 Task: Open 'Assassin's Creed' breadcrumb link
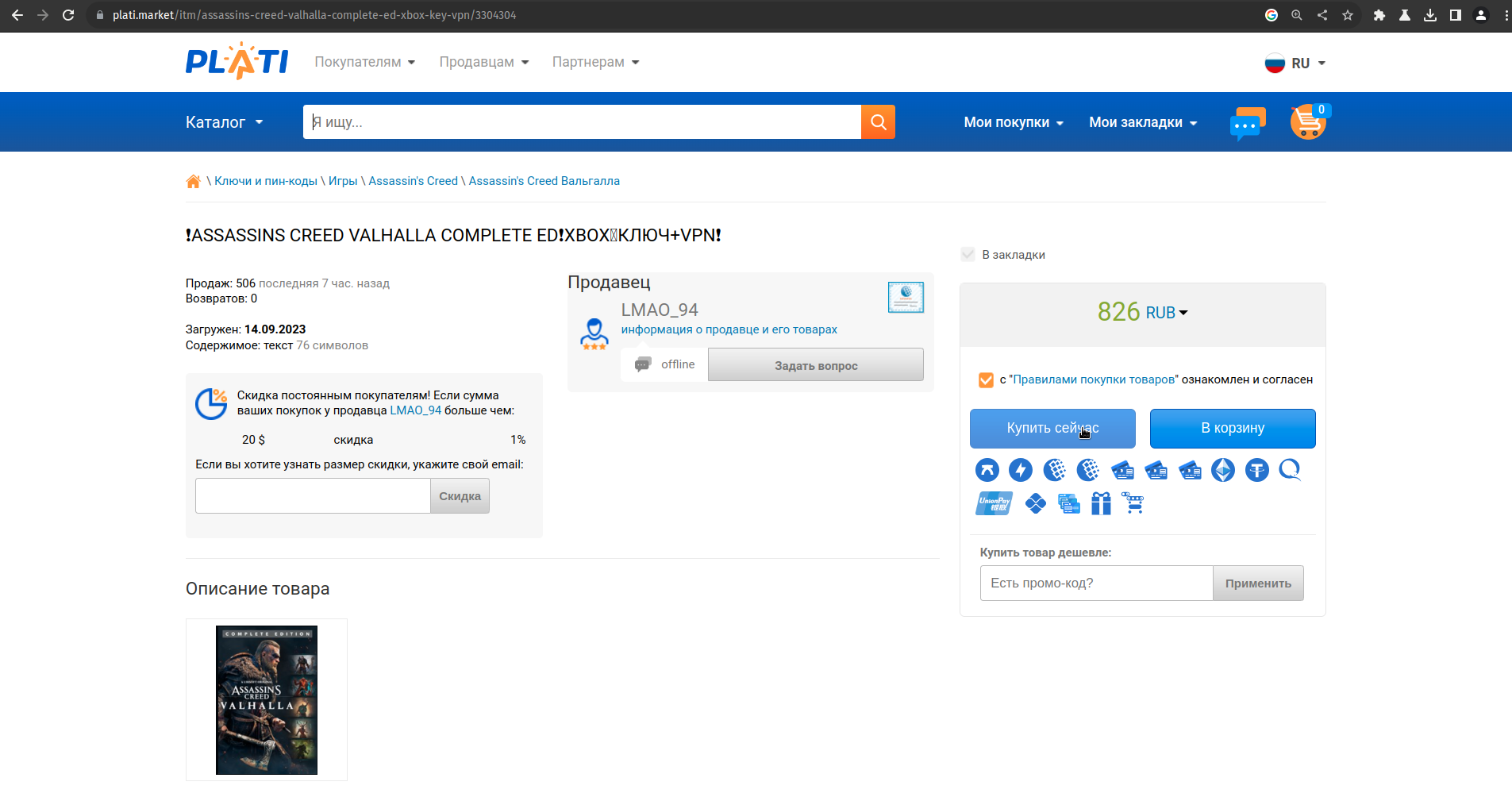click(x=413, y=181)
